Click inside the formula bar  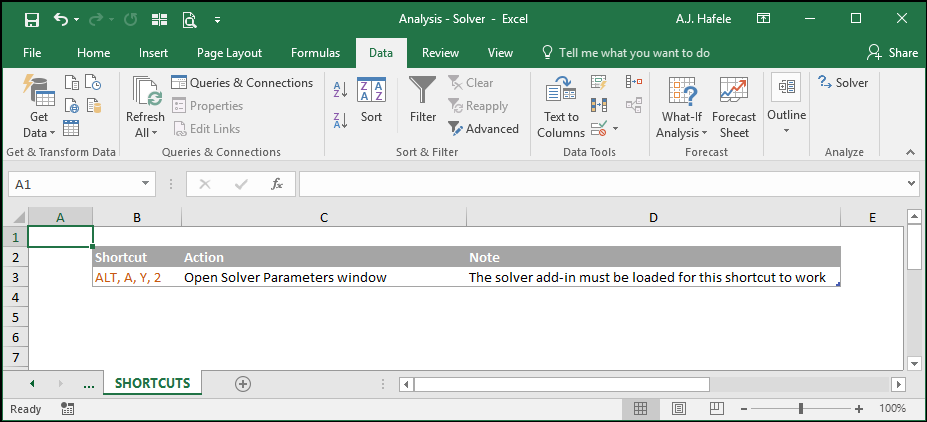point(601,184)
